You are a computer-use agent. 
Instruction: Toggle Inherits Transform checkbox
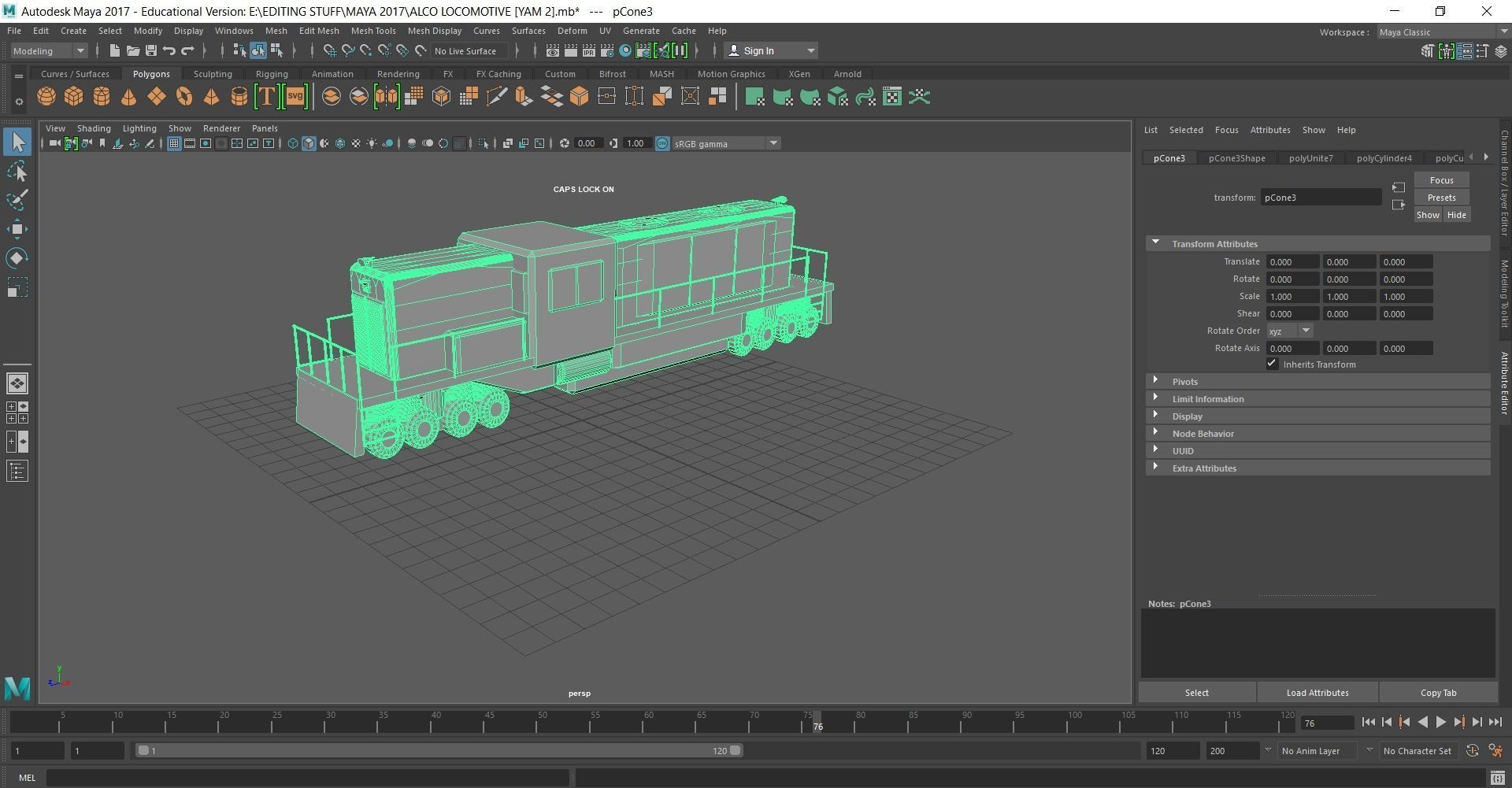pos(1272,364)
